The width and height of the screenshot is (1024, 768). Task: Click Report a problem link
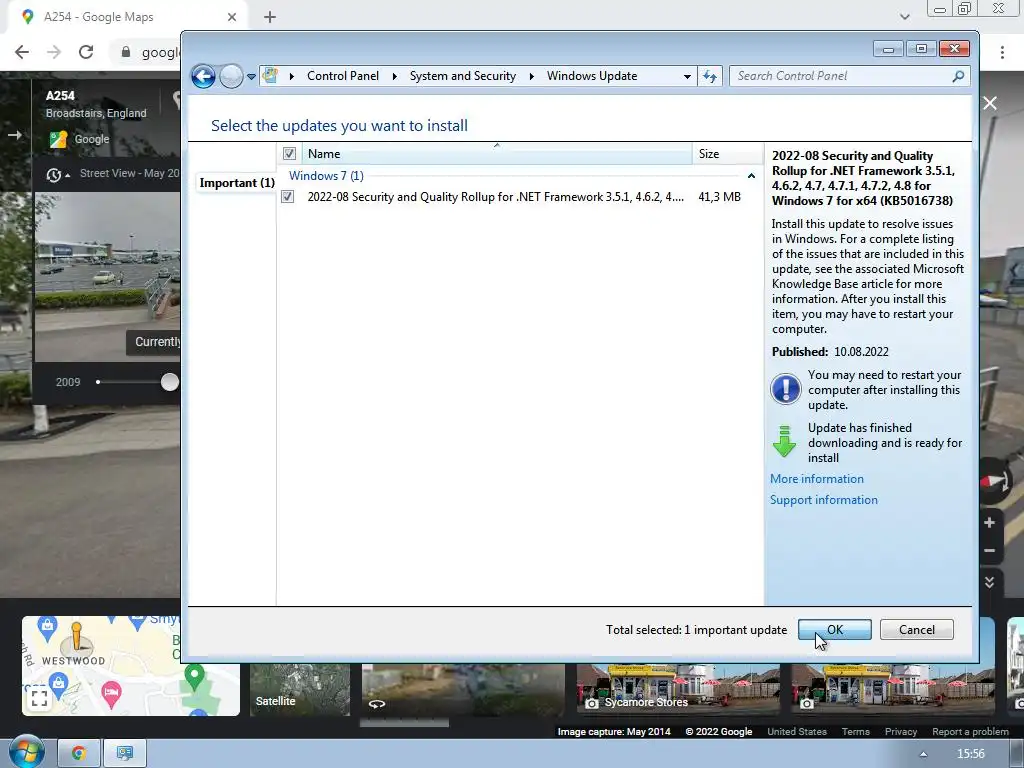pyautogui.click(x=970, y=731)
